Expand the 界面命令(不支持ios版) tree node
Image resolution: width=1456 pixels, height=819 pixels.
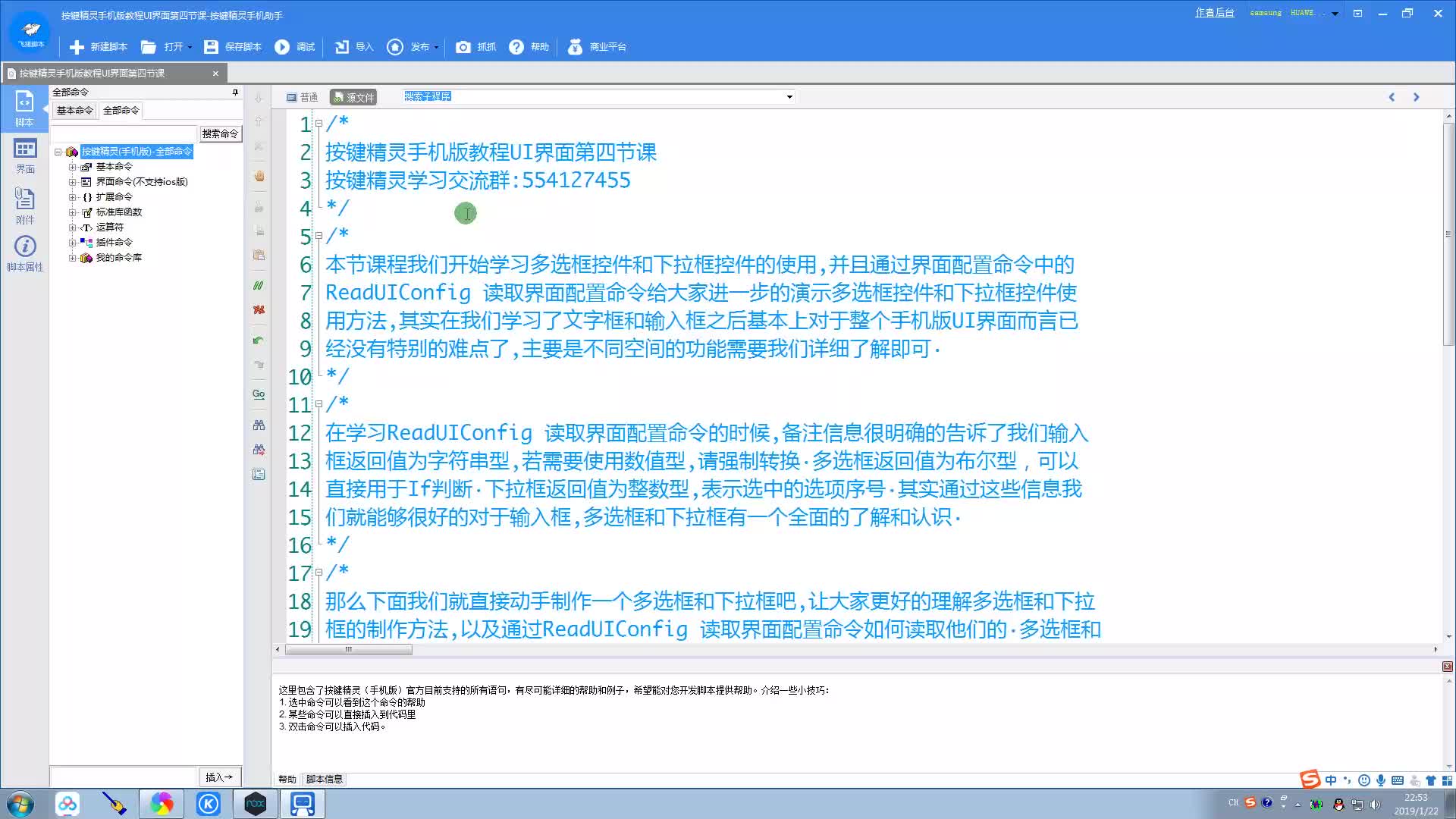[73, 182]
